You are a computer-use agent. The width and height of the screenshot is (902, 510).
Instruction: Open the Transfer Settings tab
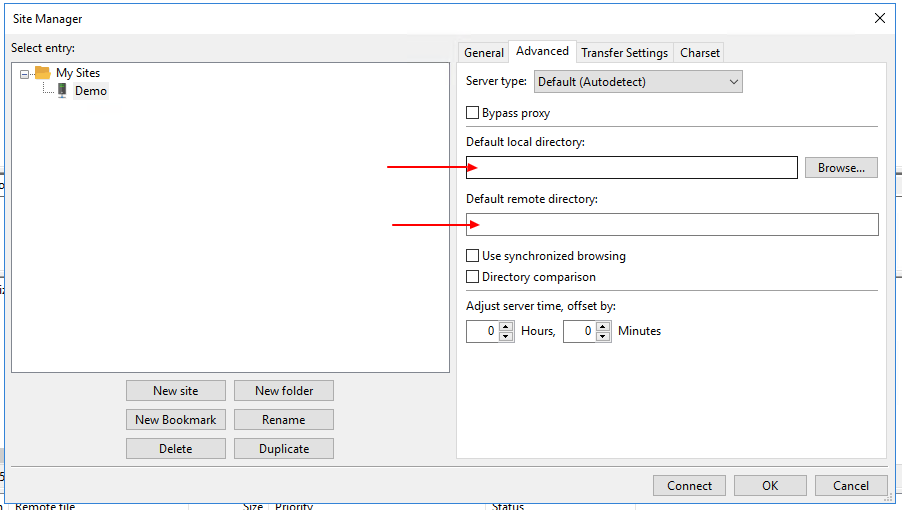[624, 53]
